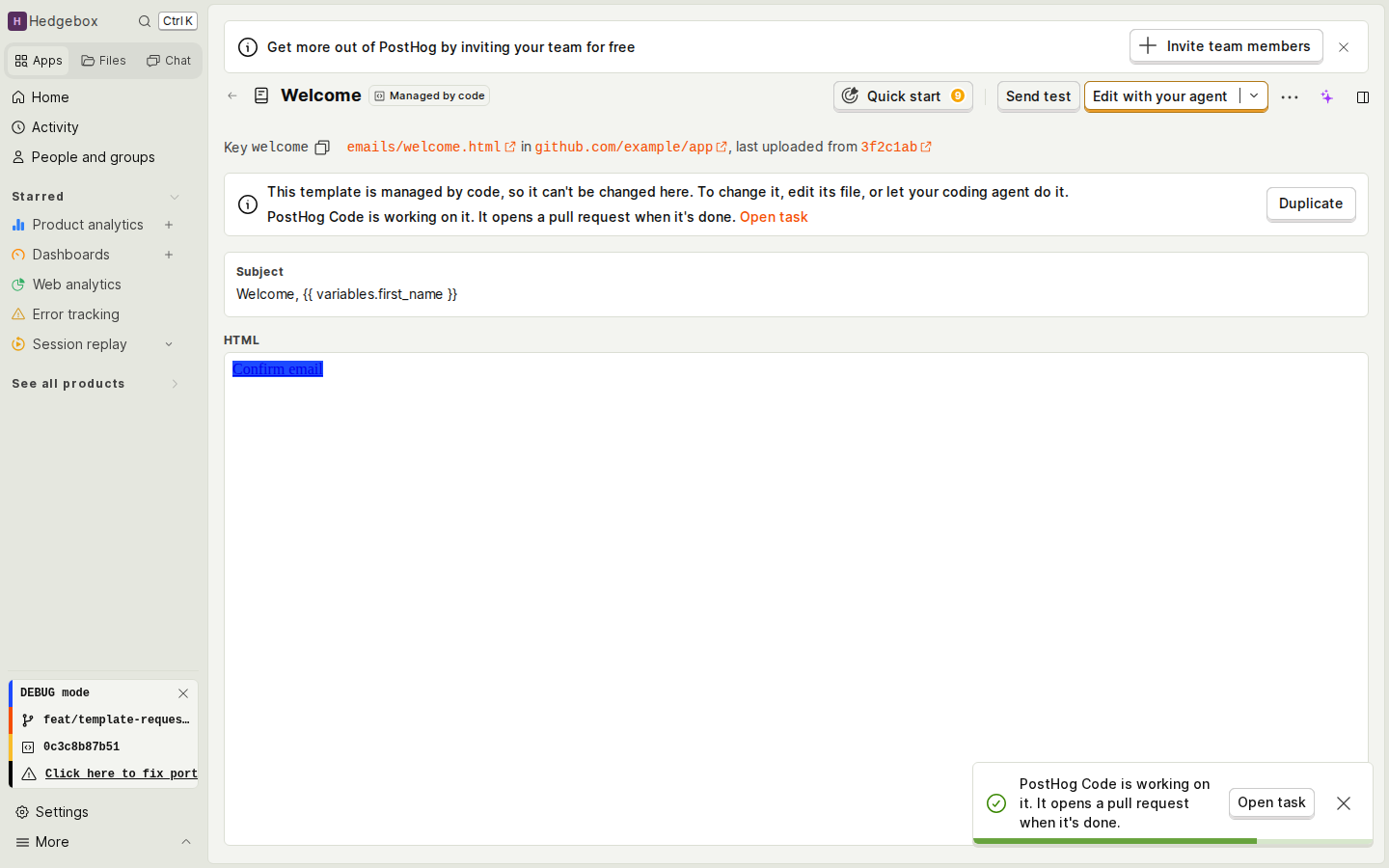Open the three-dot more options menu

[x=1290, y=96]
